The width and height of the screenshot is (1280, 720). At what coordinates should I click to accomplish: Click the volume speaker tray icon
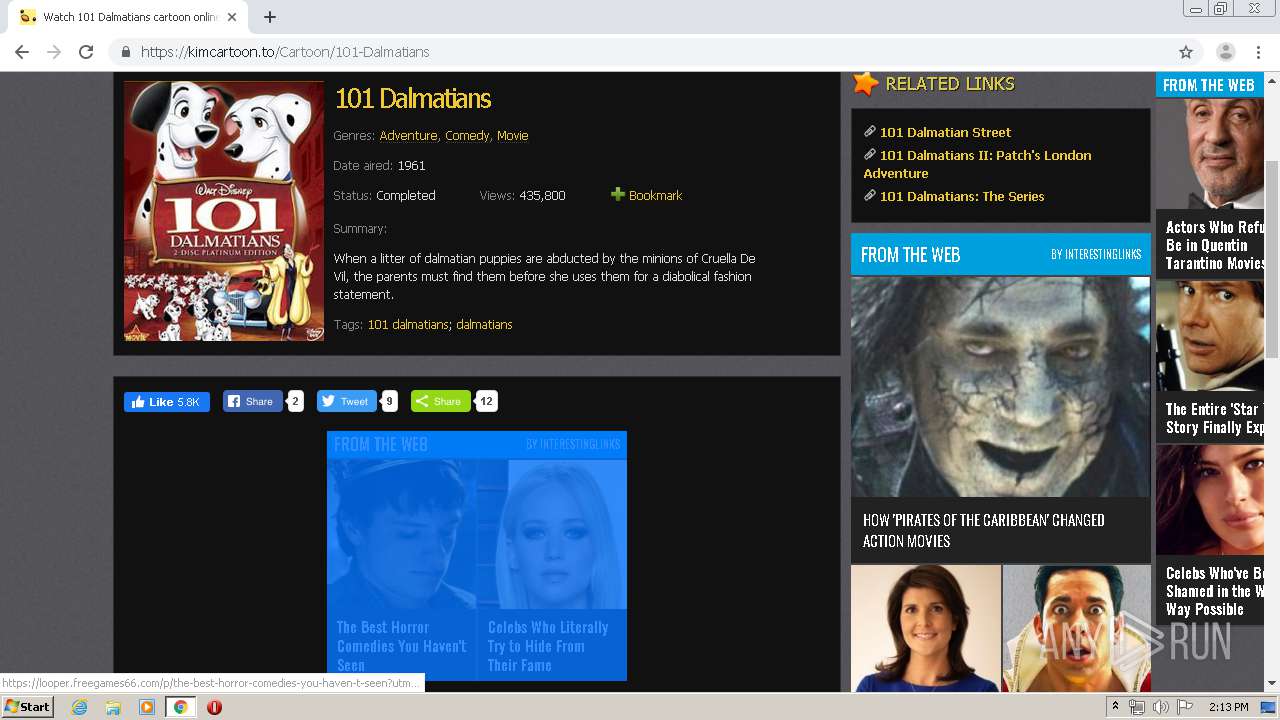tap(1161, 707)
